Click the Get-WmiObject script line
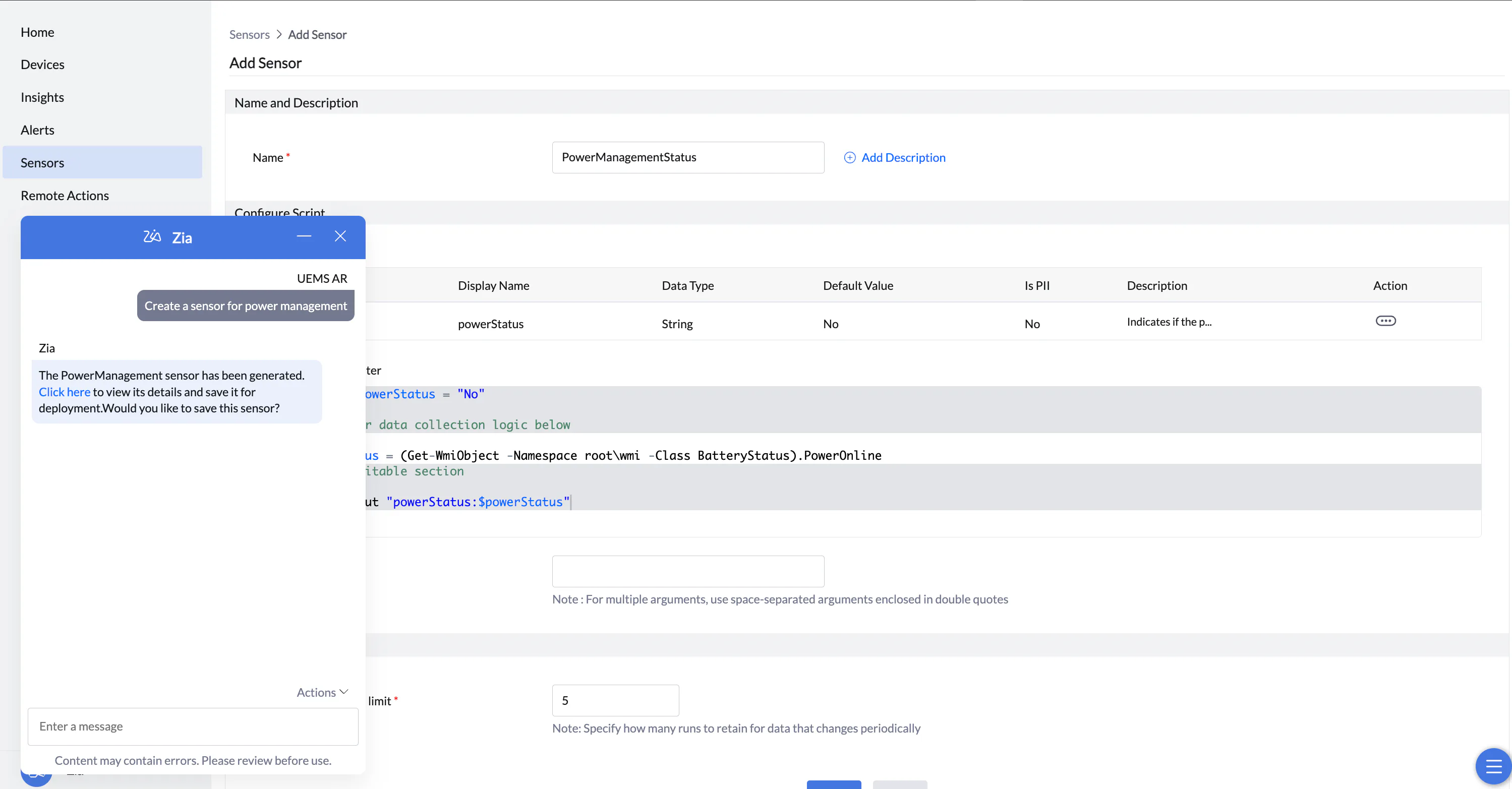This screenshot has width=1512, height=789. [622, 455]
